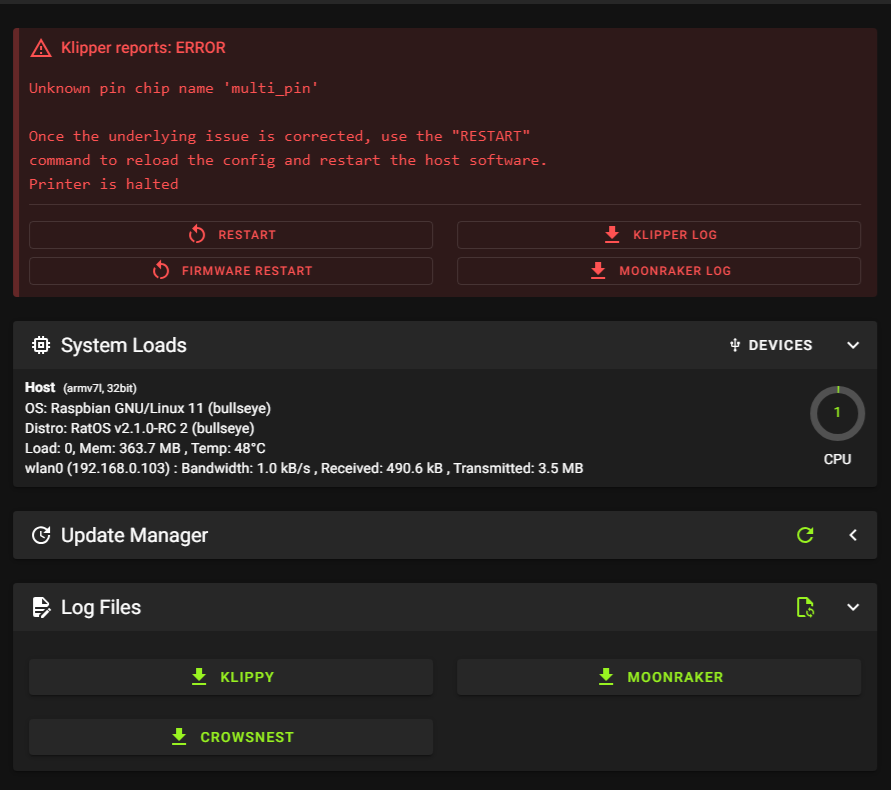Click the warning triangle icon
891x790 pixels.
pos(41,48)
